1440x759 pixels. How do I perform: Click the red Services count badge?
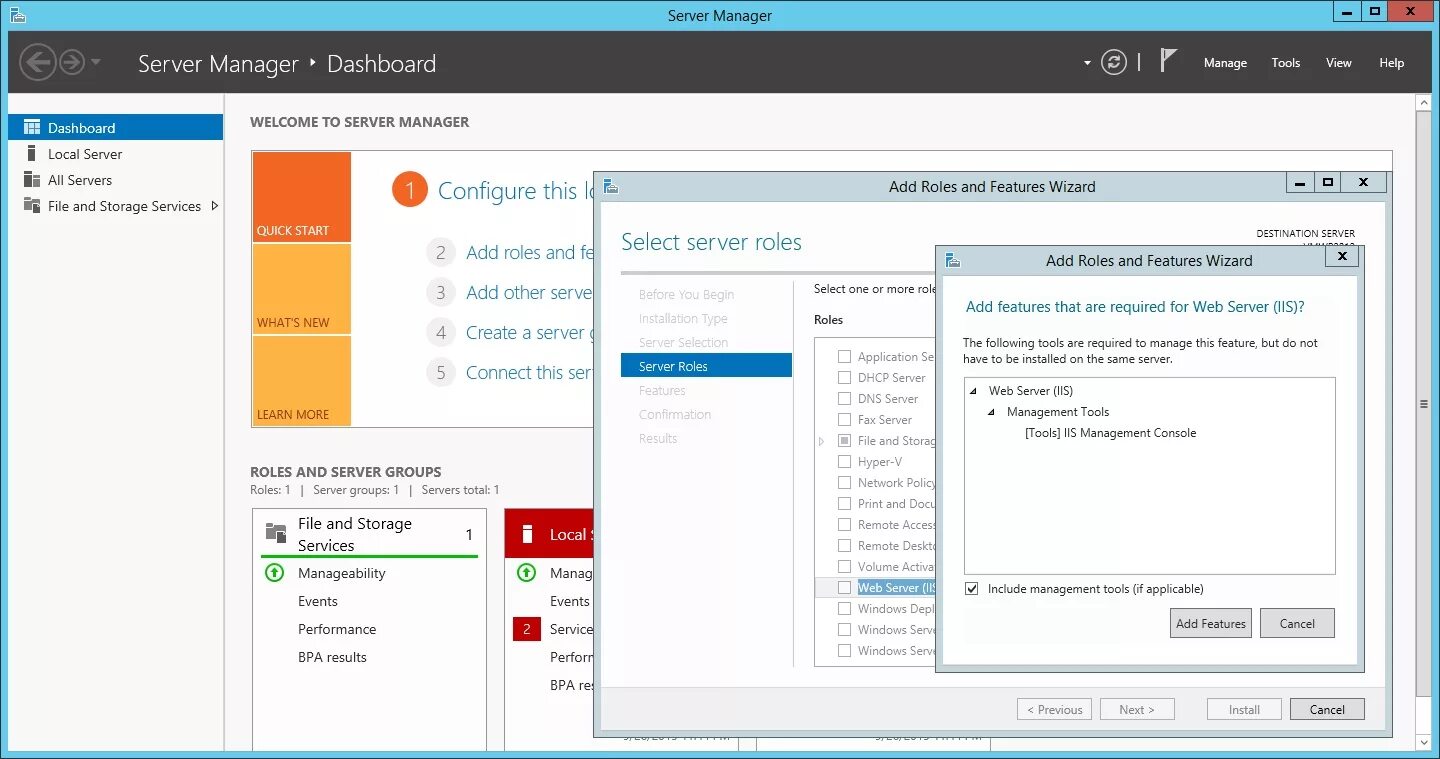point(526,629)
